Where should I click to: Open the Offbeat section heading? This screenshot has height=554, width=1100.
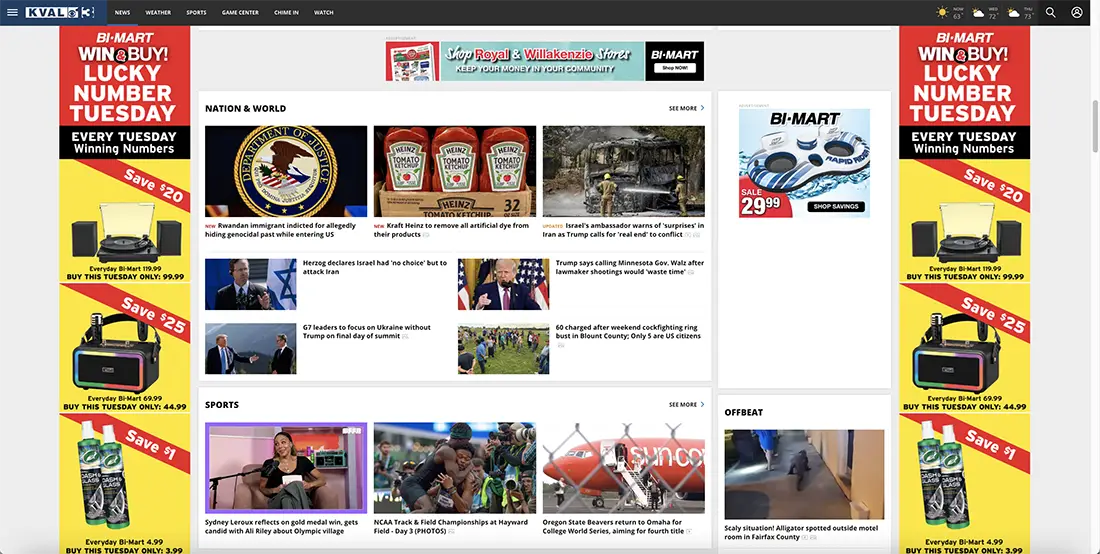(x=744, y=412)
